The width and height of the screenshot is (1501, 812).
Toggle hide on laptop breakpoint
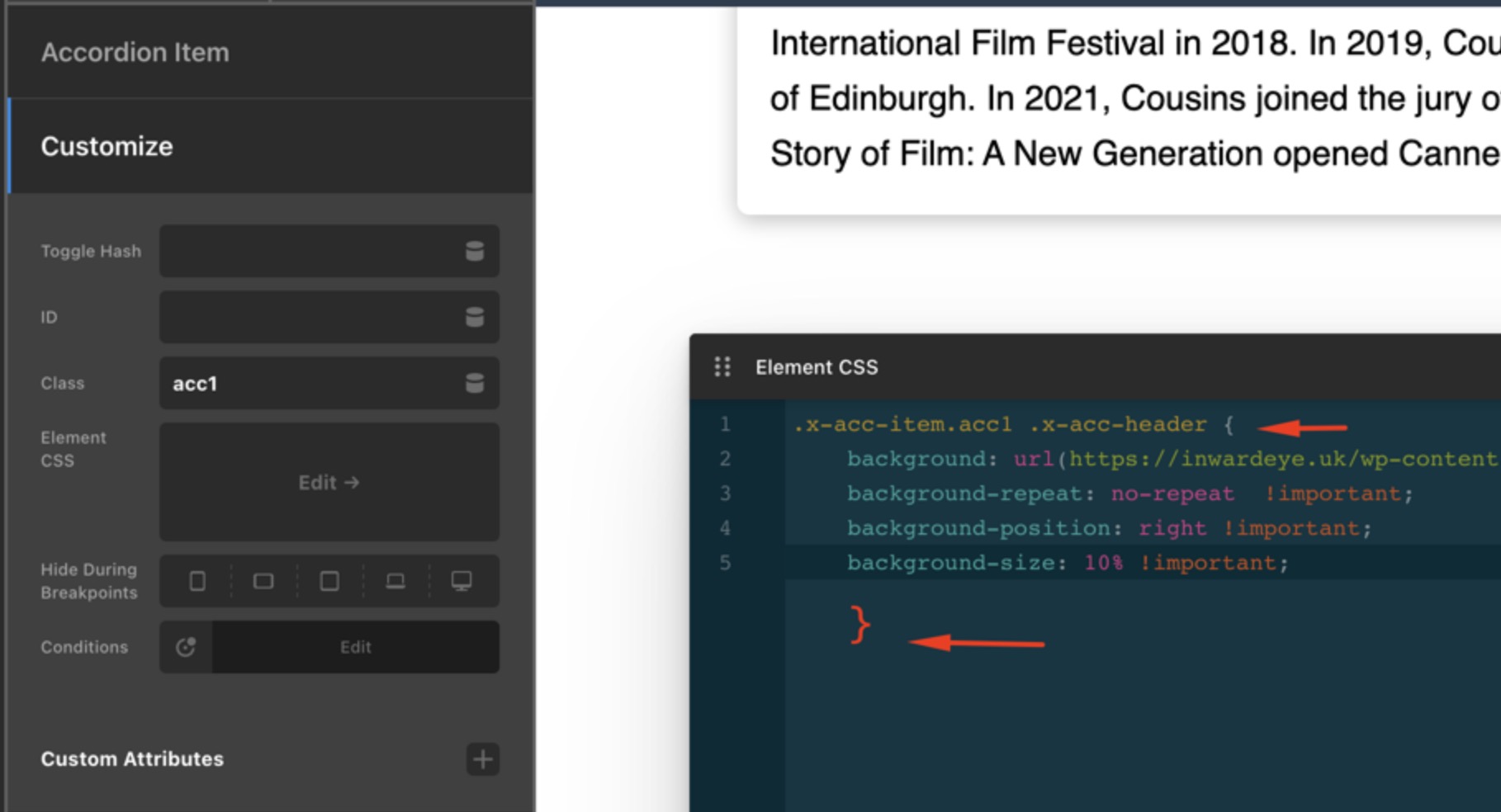[x=395, y=581]
